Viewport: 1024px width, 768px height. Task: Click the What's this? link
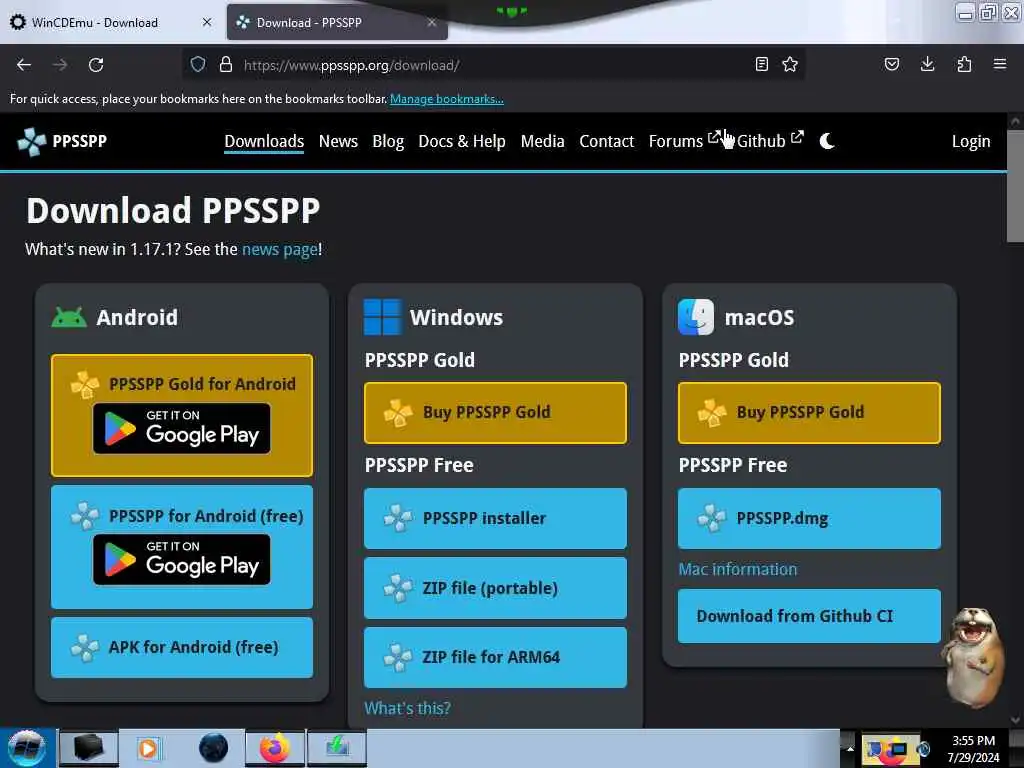click(x=408, y=708)
